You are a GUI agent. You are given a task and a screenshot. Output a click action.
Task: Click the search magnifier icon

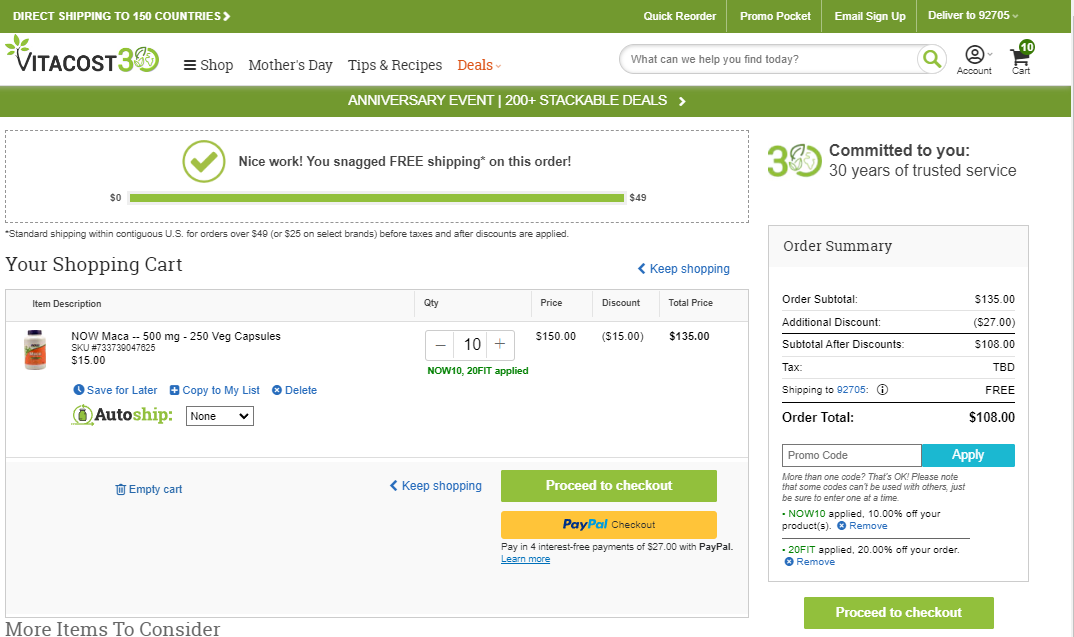tap(932, 59)
